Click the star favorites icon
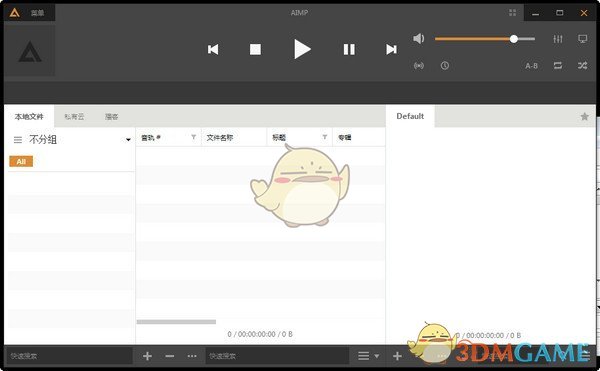The height and width of the screenshot is (371, 600). (x=584, y=117)
